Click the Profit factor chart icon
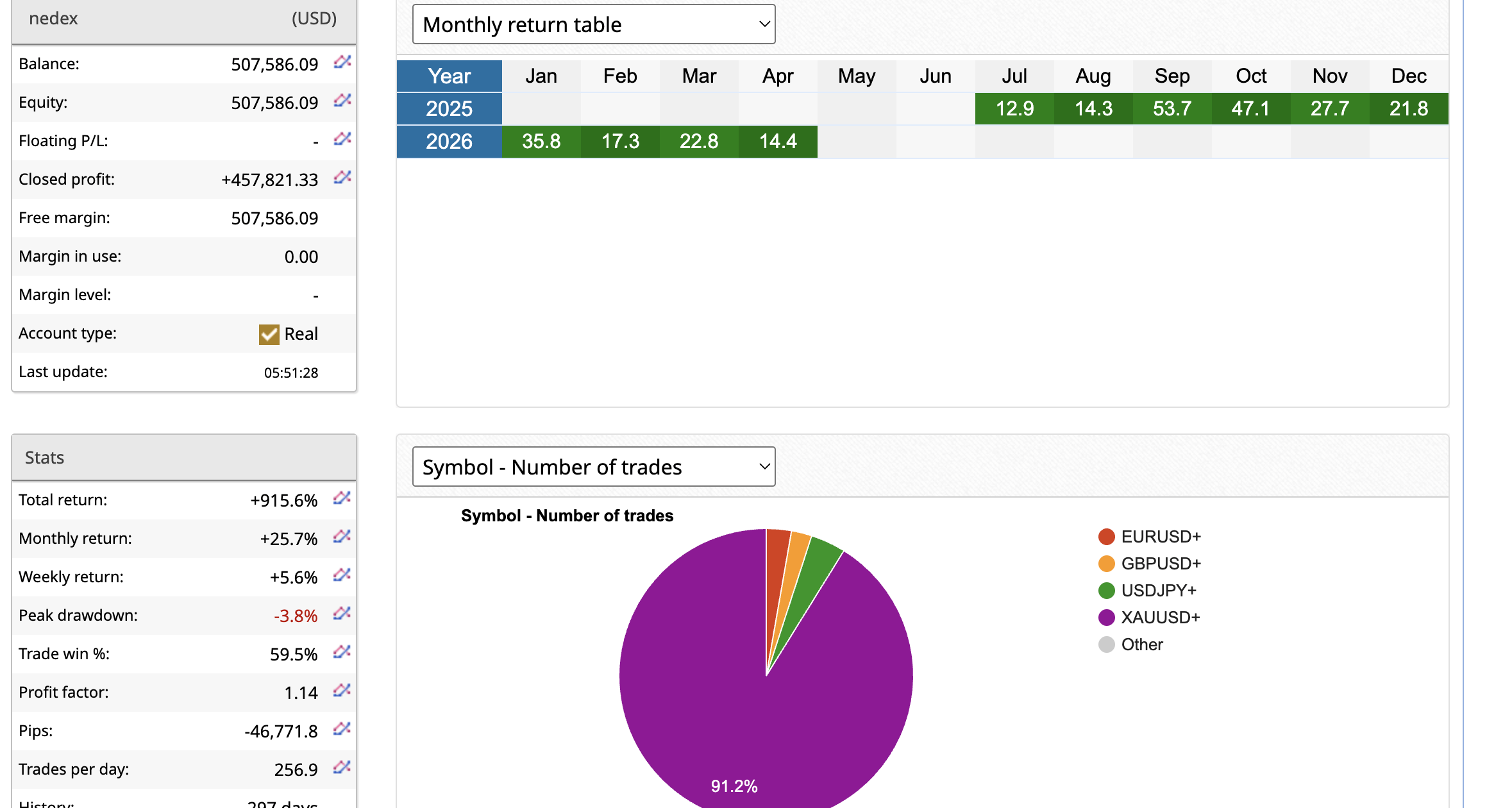This screenshot has height=808, width=1512. [341, 691]
